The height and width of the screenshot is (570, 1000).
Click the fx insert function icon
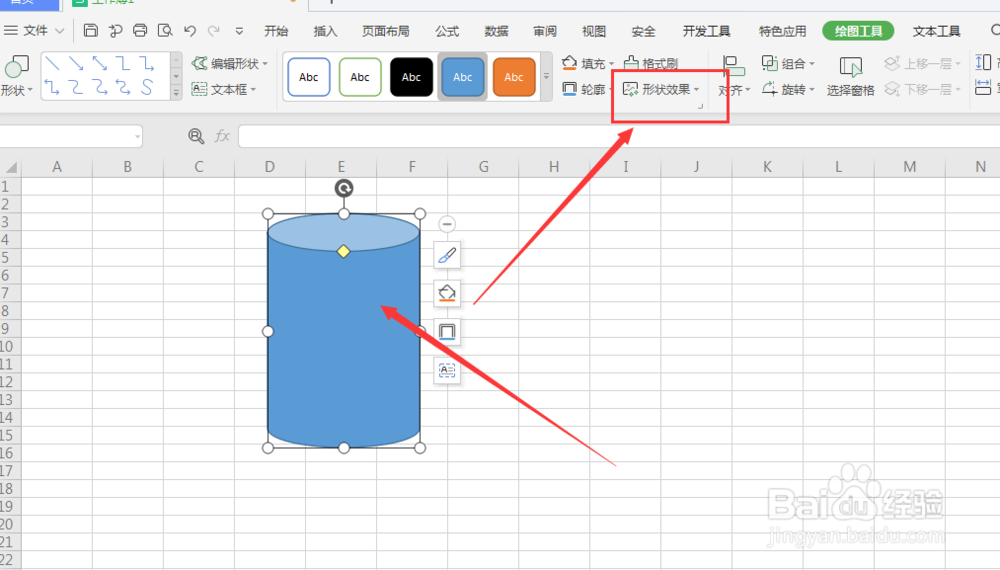(x=222, y=136)
